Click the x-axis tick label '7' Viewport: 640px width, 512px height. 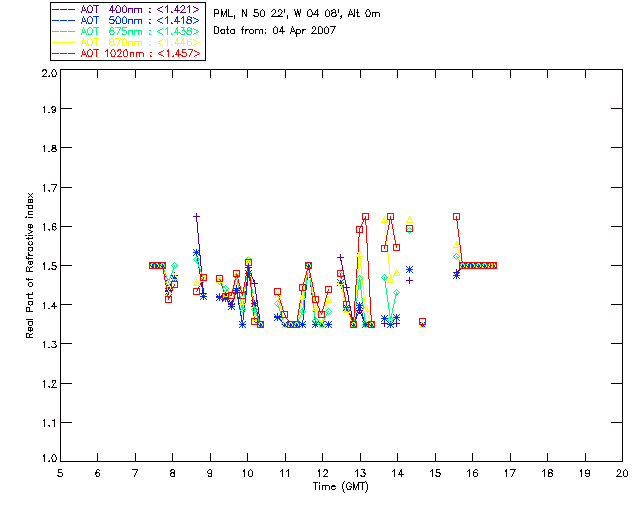pyautogui.click(x=135, y=473)
